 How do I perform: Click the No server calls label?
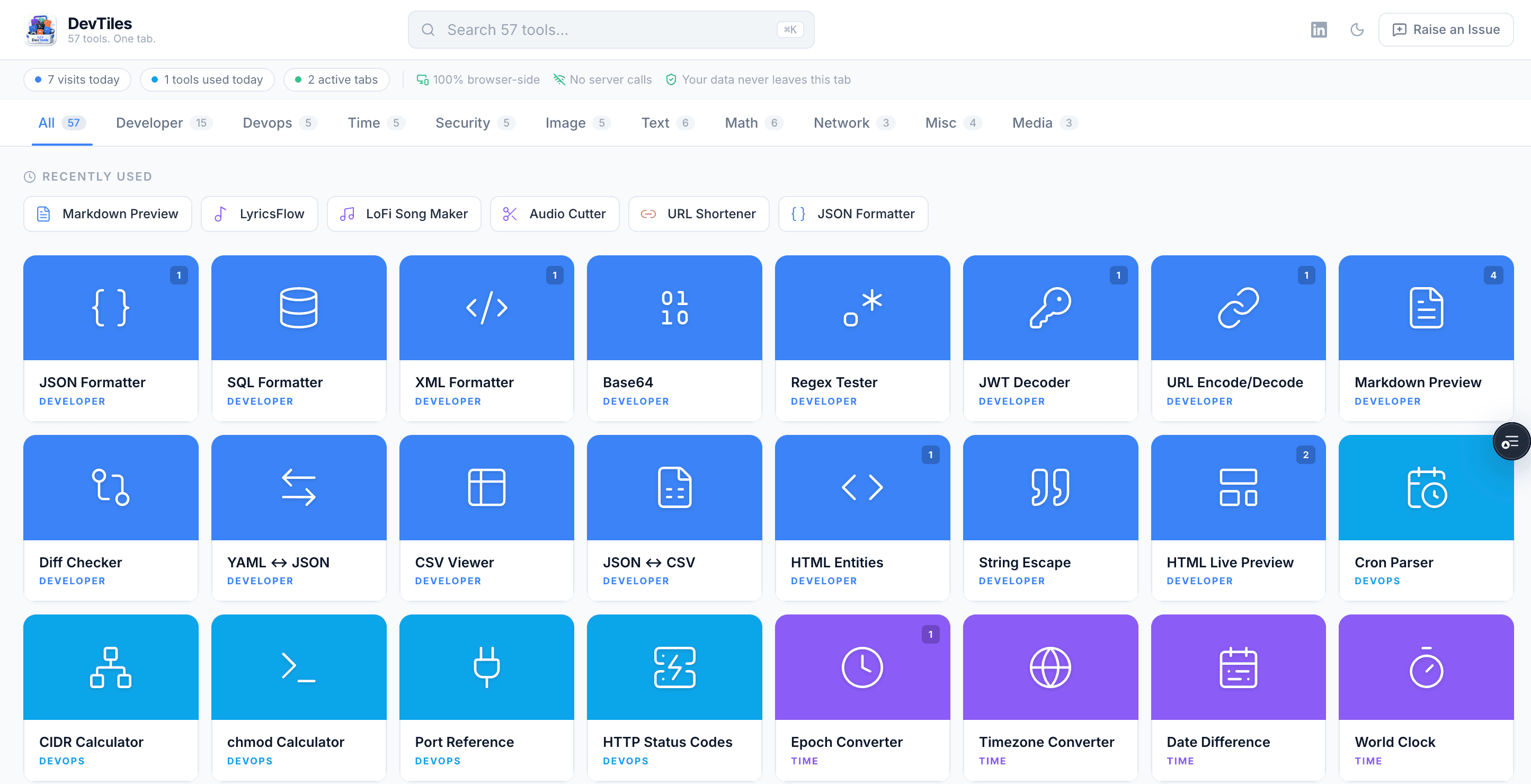(x=602, y=79)
